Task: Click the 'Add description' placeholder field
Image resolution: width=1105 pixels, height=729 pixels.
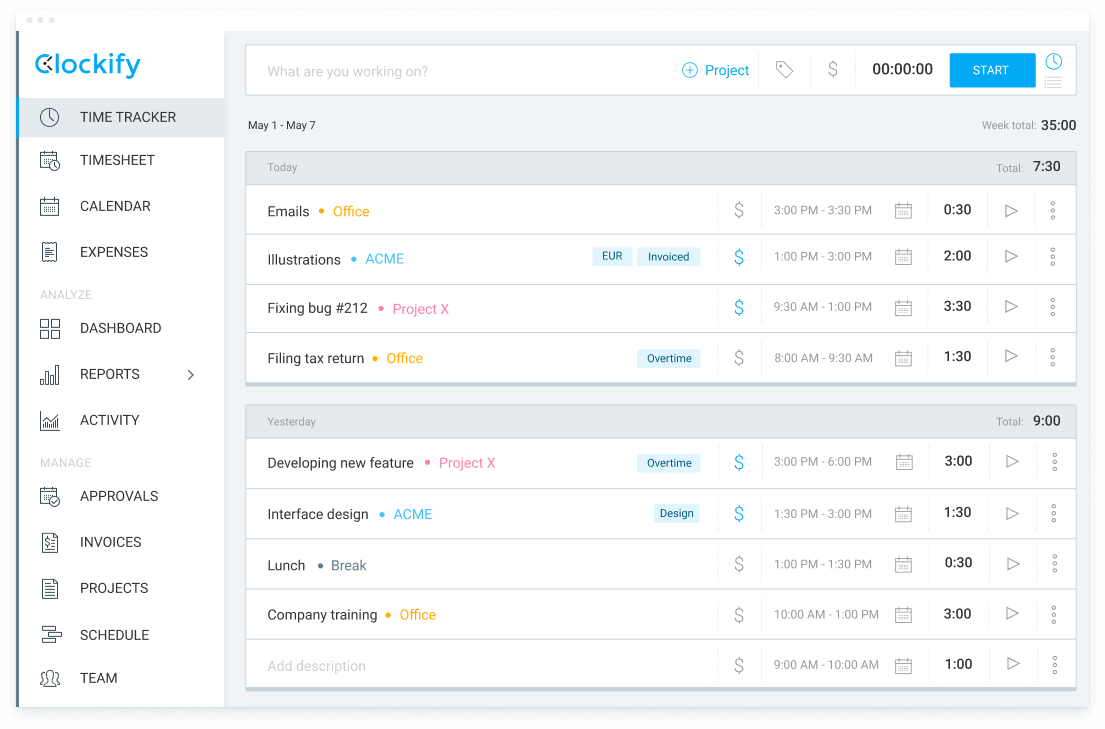Action: coord(316,666)
